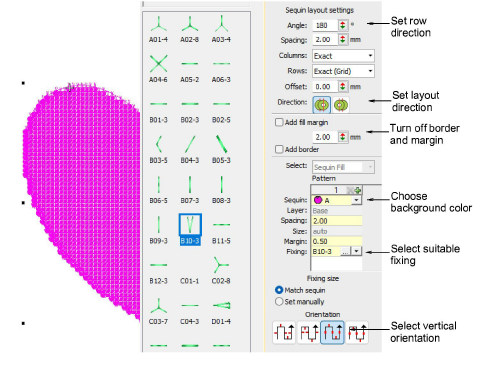This screenshot has height=372, width=483.
Task: Click the Angle spinner arrows
Action: [x=343, y=25]
